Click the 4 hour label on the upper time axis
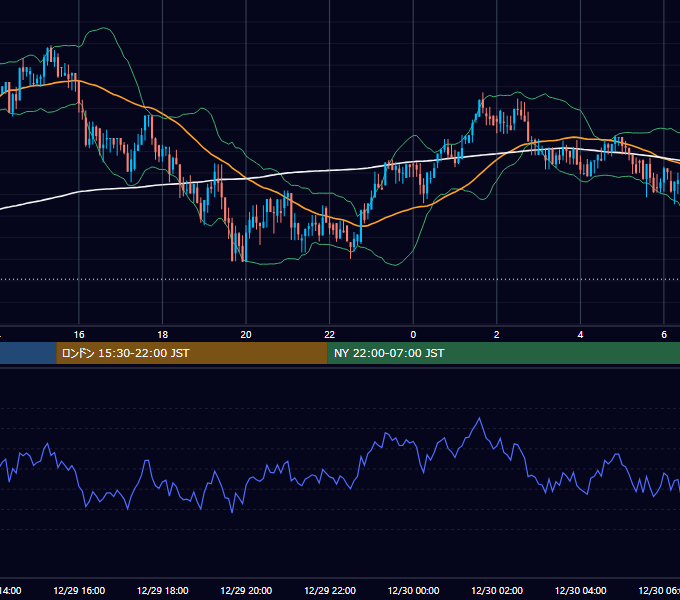 coord(580,335)
